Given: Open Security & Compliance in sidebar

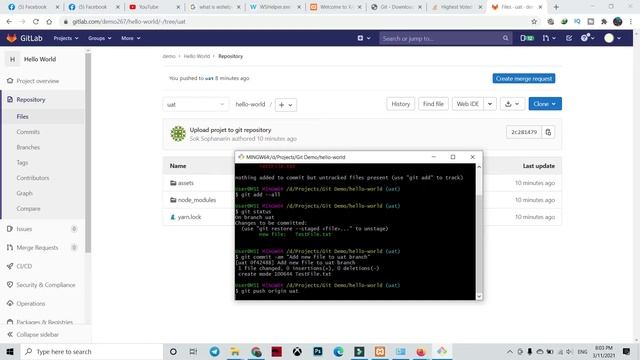Looking at the screenshot, I should [x=46, y=285].
